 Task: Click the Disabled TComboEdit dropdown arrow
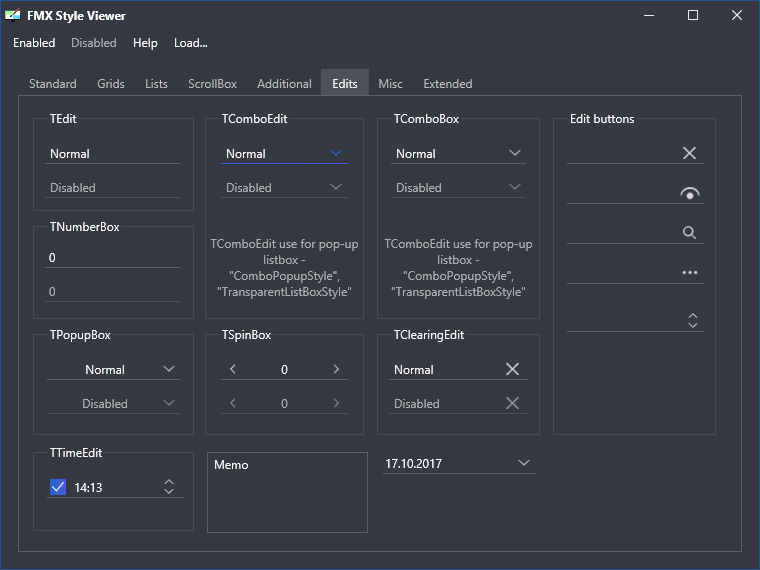pyautogui.click(x=336, y=187)
